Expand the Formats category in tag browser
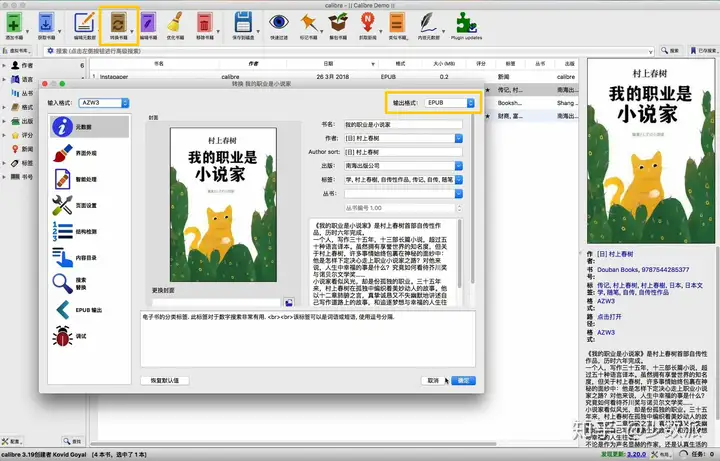This screenshot has width=720, height=461. tap(4, 107)
